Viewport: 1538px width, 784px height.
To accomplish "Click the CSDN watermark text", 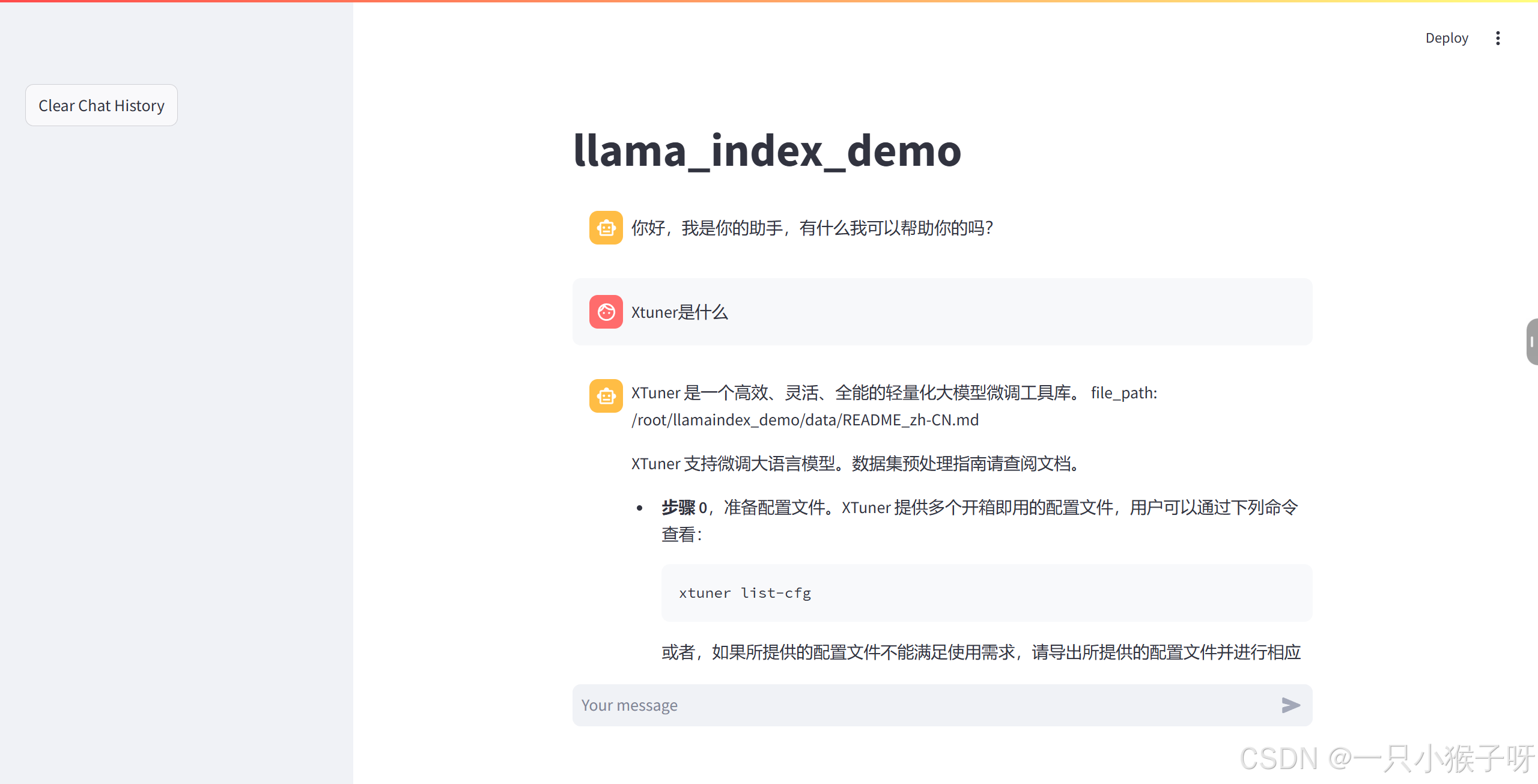I will (1387, 758).
